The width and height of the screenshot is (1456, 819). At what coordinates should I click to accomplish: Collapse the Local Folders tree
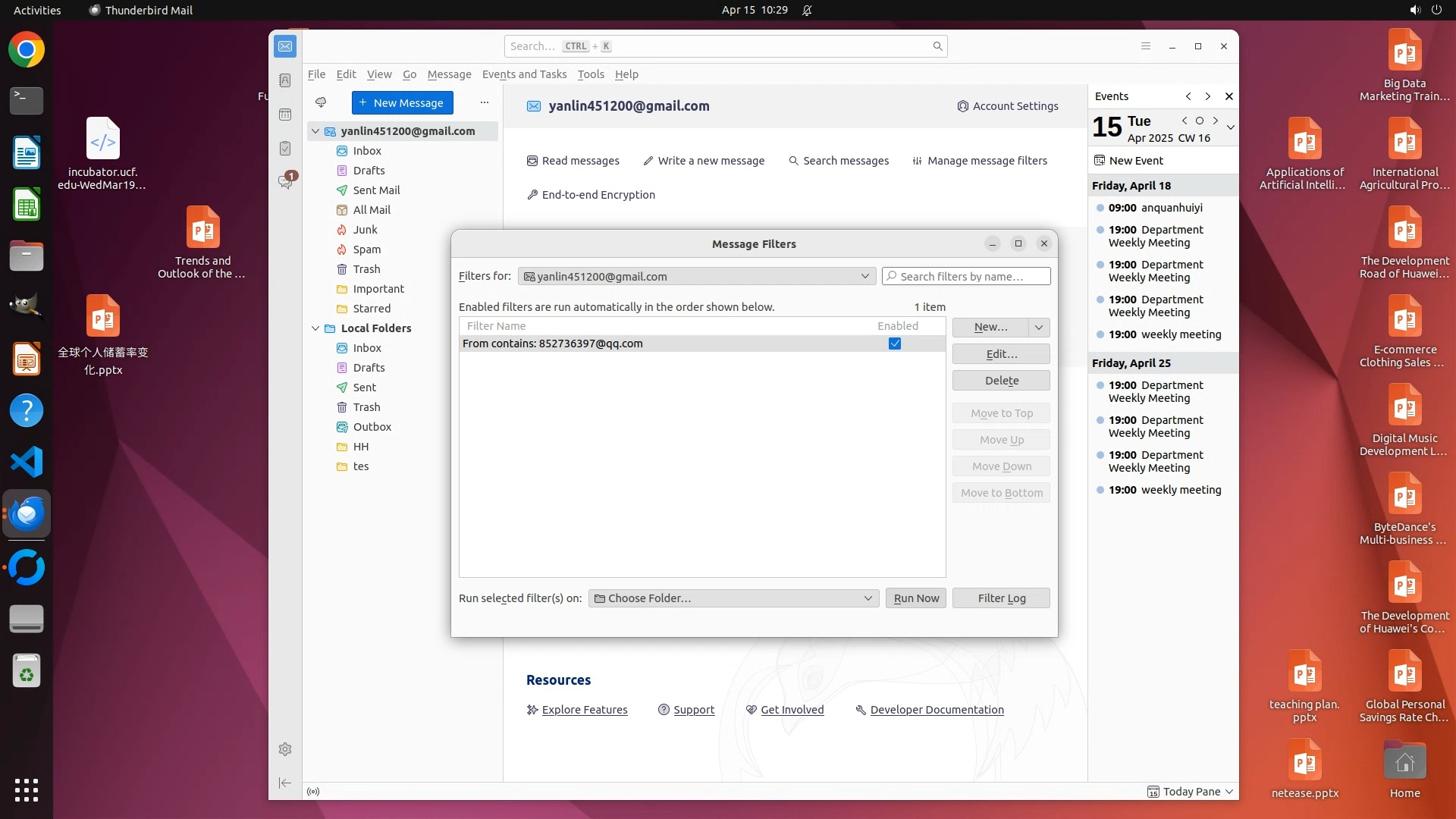(315, 328)
